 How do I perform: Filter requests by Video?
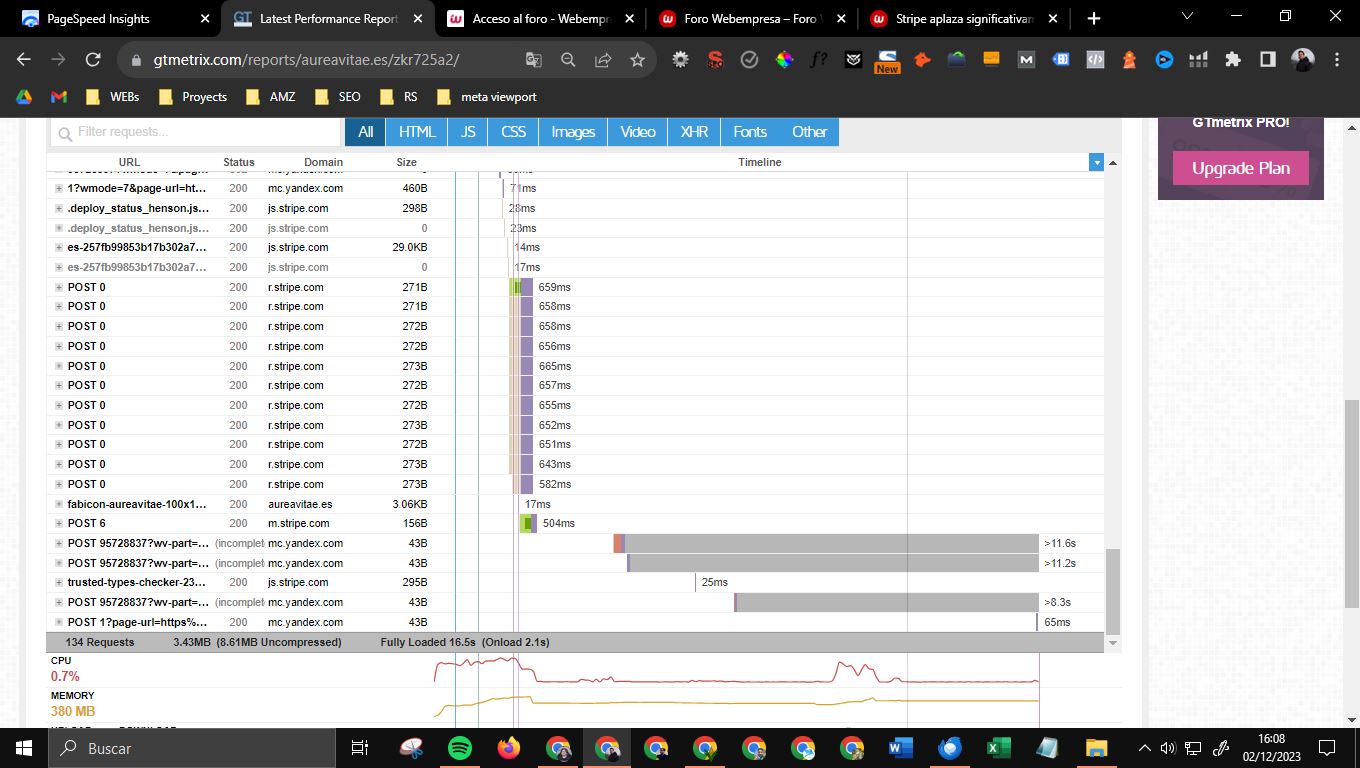638,132
